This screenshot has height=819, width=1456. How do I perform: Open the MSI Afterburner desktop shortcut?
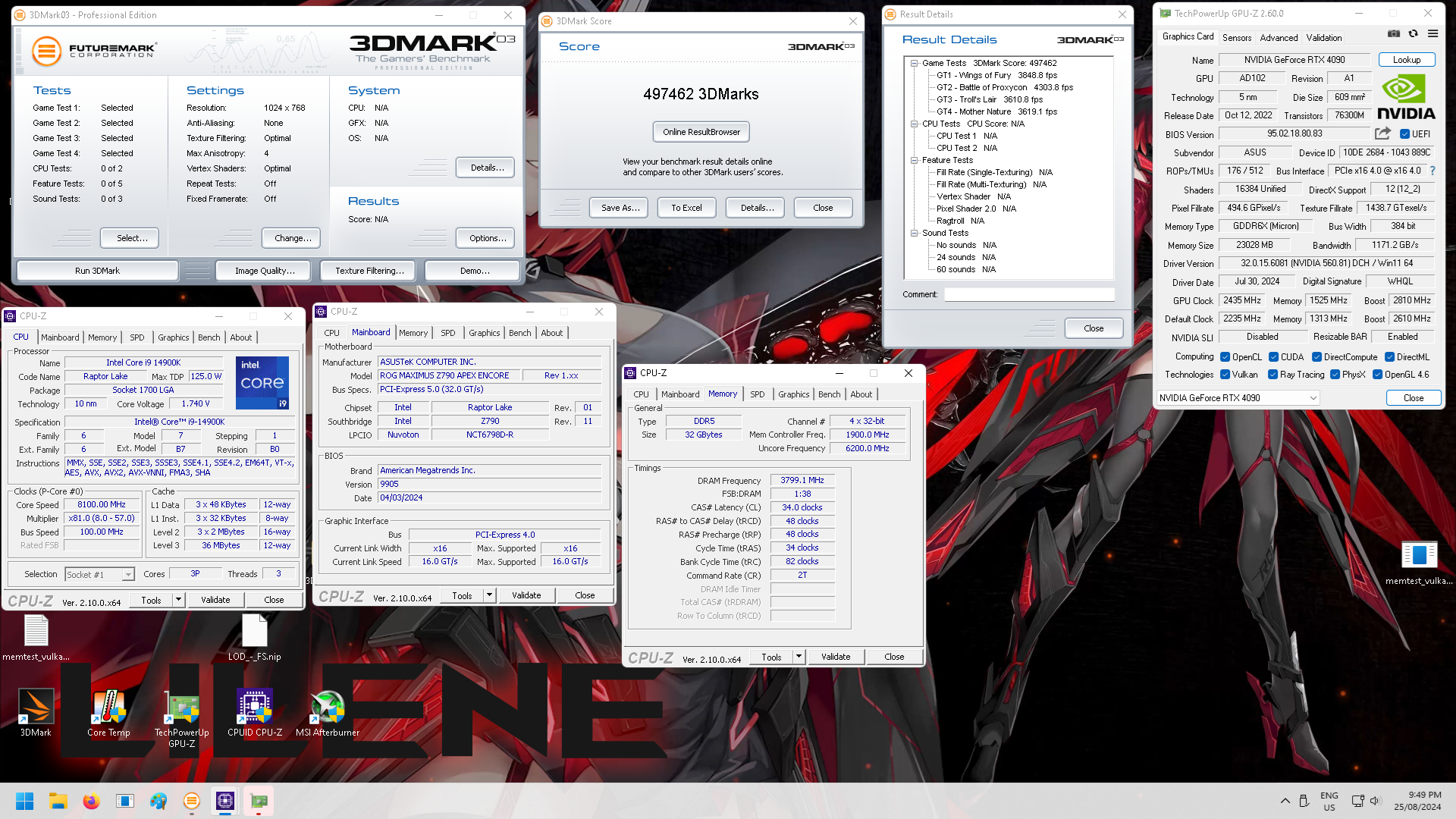[x=328, y=713]
